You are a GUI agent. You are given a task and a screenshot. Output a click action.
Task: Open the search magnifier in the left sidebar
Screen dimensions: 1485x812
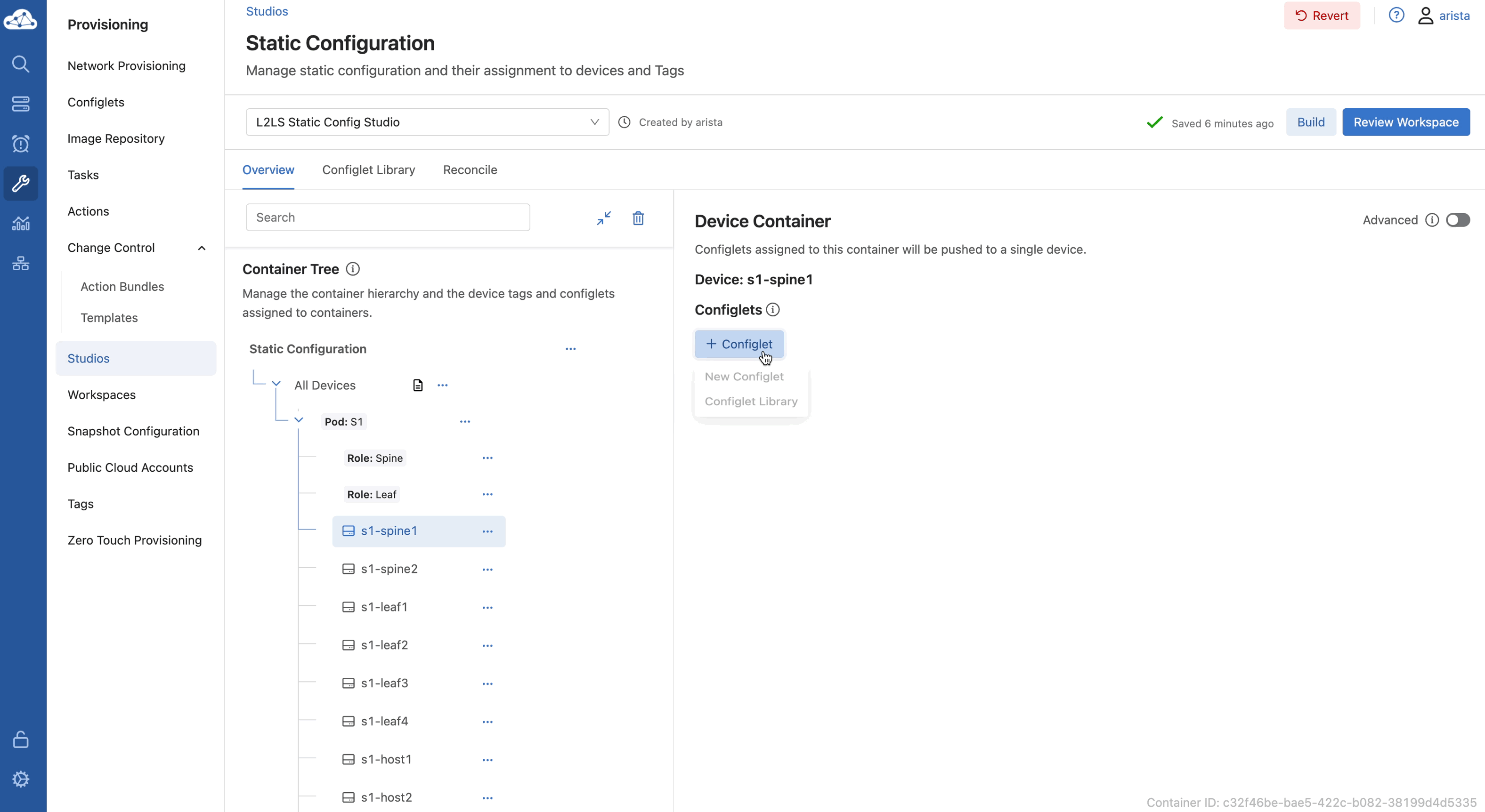[21, 64]
